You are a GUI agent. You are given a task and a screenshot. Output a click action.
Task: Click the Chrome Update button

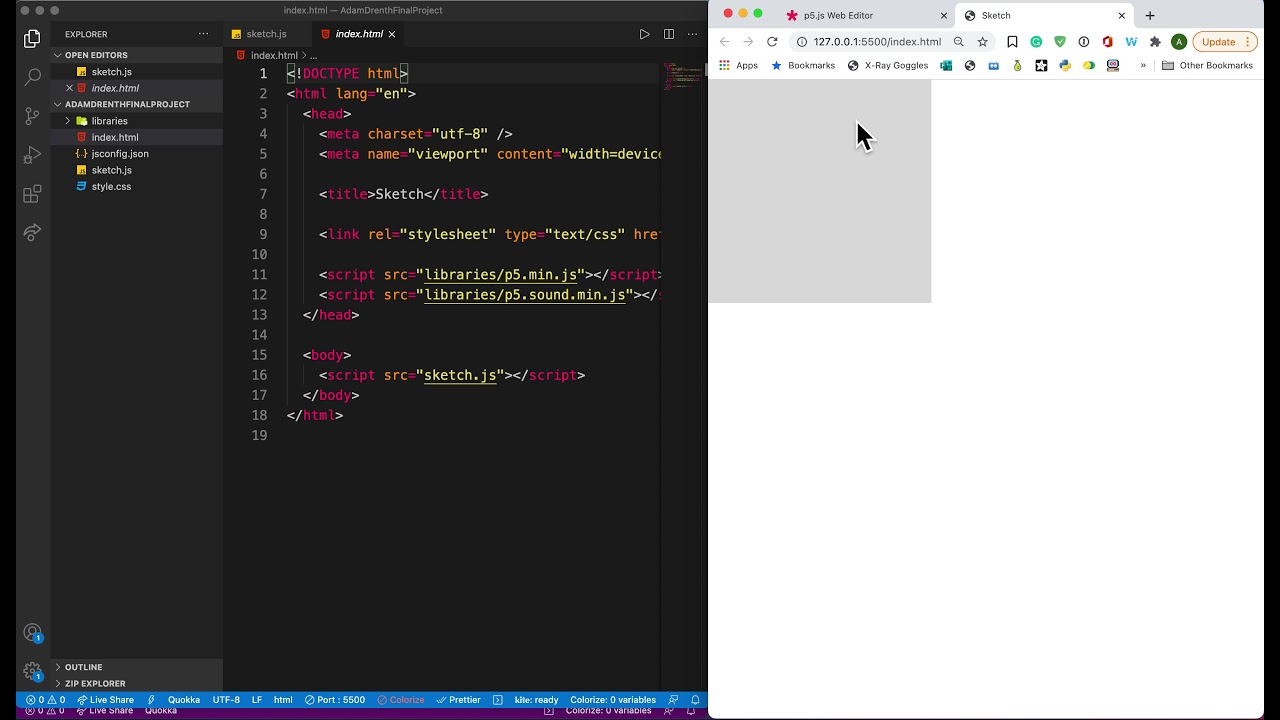click(x=1224, y=42)
